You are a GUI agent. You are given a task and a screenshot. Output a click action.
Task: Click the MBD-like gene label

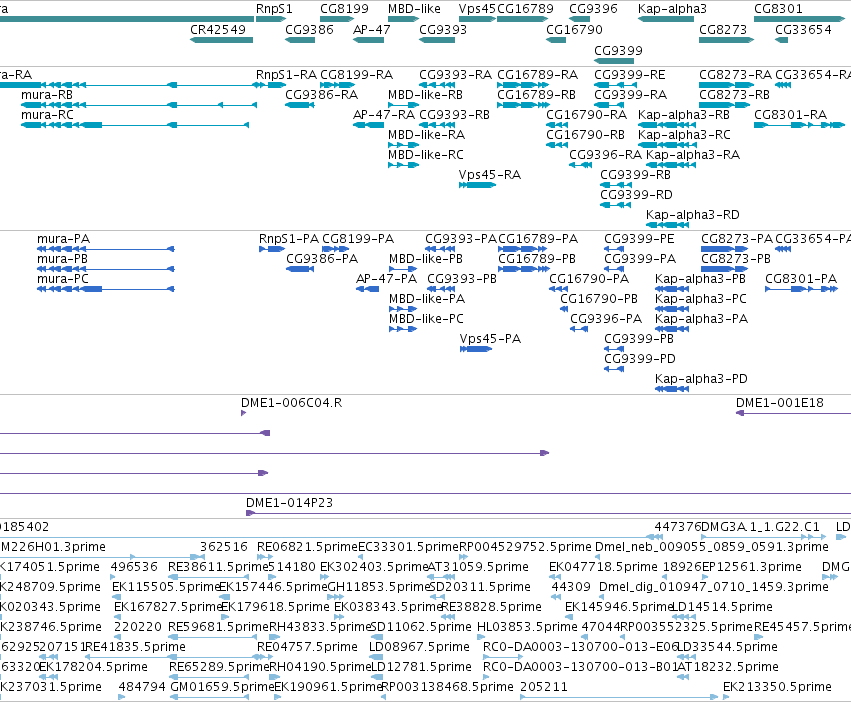414,9
